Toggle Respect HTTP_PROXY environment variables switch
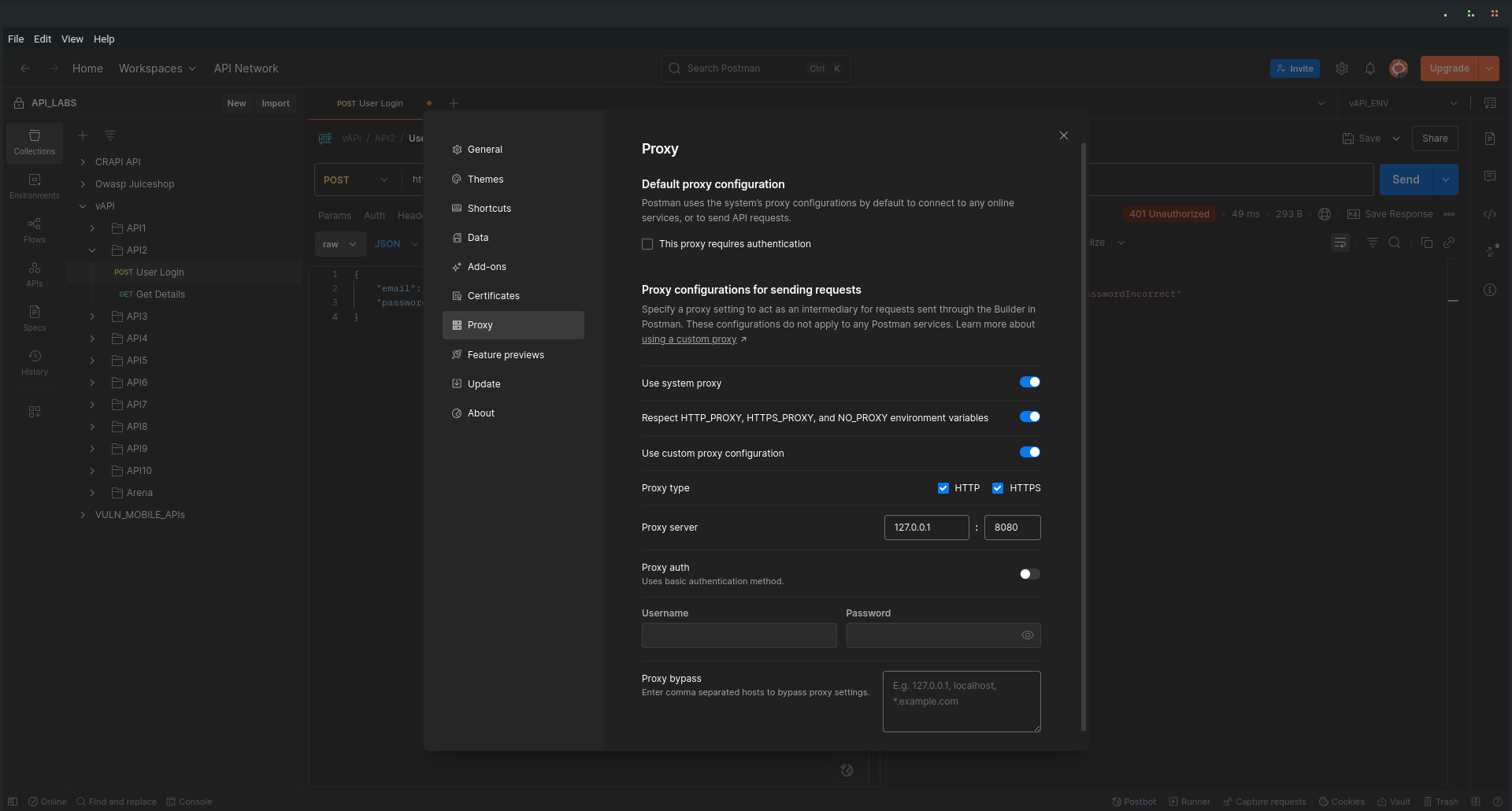Viewport: 1512px width, 811px height. (1030, 417)
